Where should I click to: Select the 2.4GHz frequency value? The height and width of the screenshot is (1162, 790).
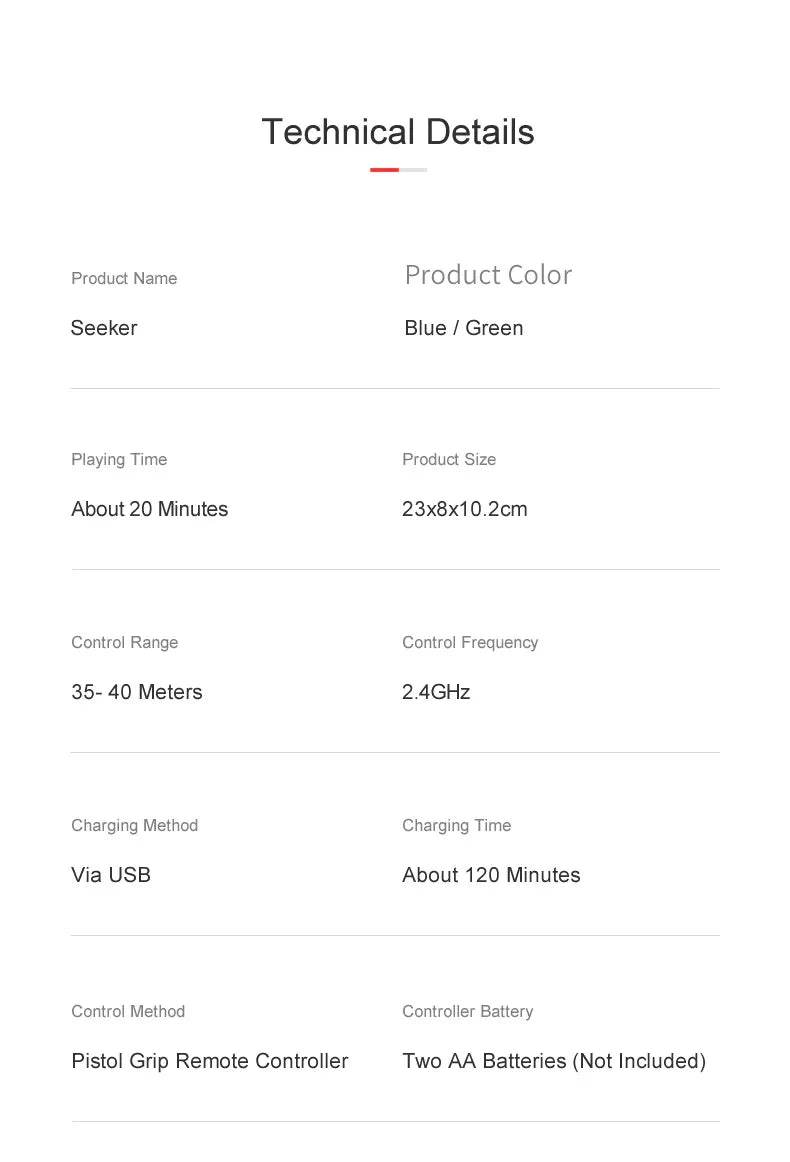coord(436,692)
